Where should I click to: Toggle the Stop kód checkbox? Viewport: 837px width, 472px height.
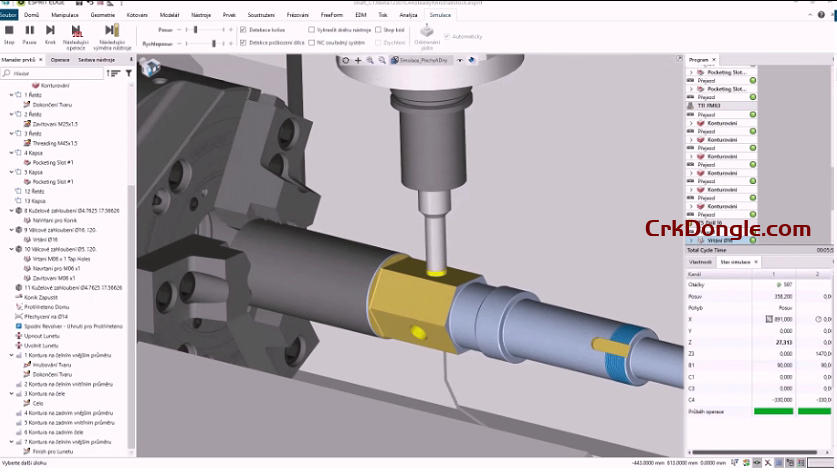coord(377,30)
